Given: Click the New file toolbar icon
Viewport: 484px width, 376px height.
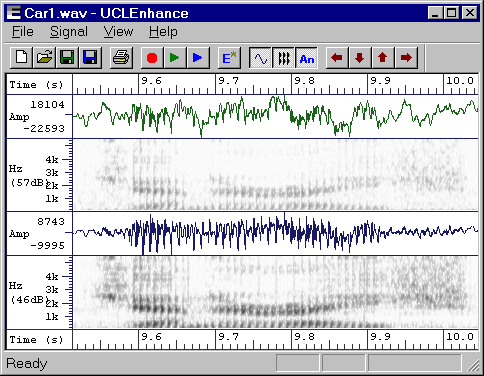Looking at the screenshot, I should tap(22, 58).
